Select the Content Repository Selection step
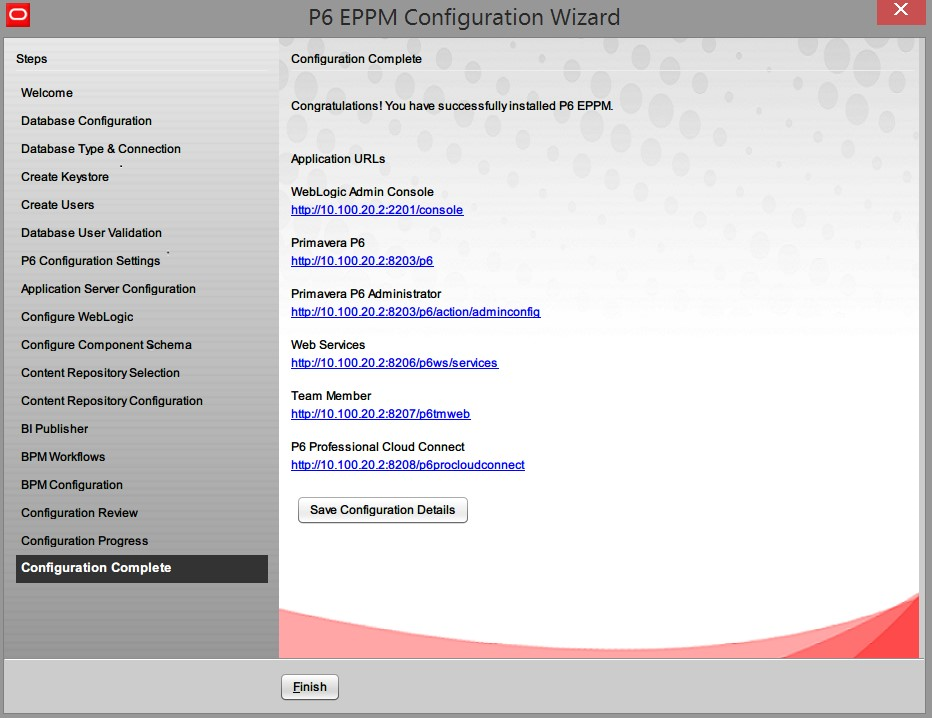The height and width of the screenshot is (718, 932). [x=100, y=373]
